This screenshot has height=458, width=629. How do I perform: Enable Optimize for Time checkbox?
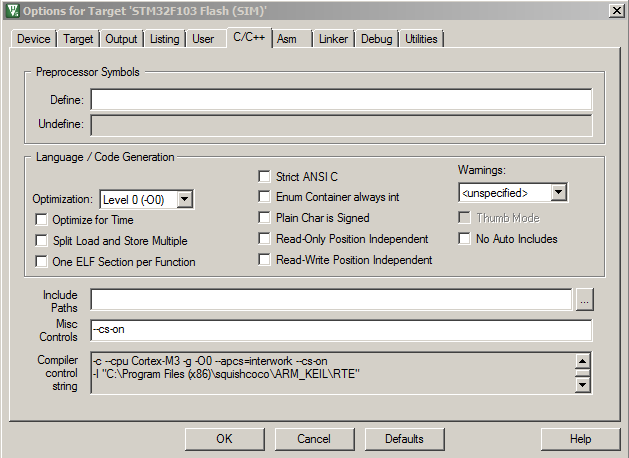coord(41,220)
